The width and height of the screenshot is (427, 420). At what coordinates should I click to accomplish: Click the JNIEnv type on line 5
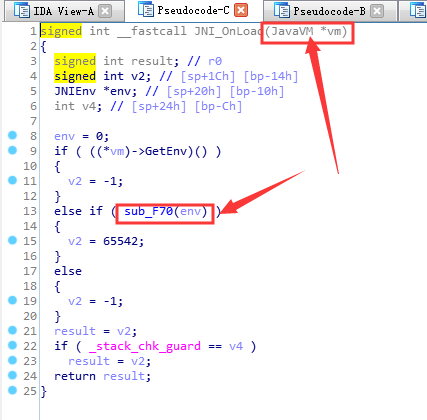click(75, 91)
